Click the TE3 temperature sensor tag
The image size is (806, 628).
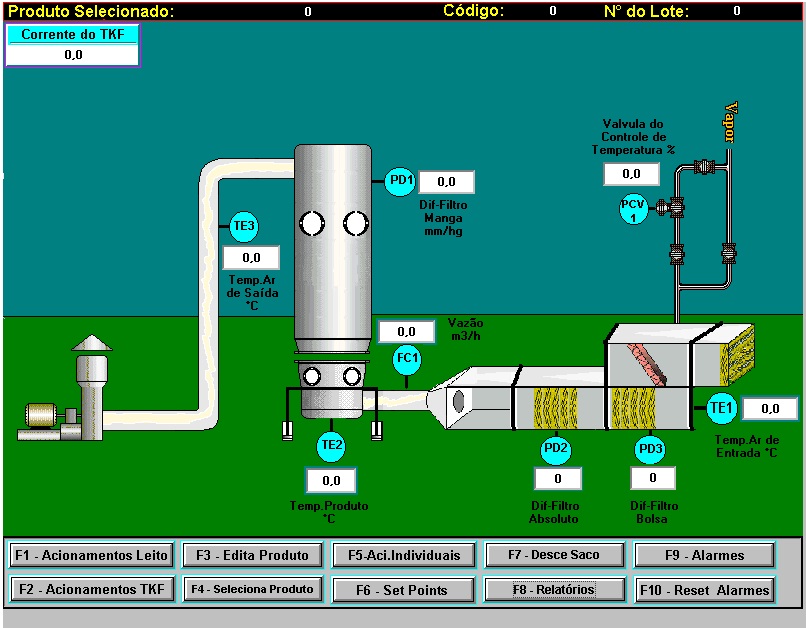[x=244, y=226]
